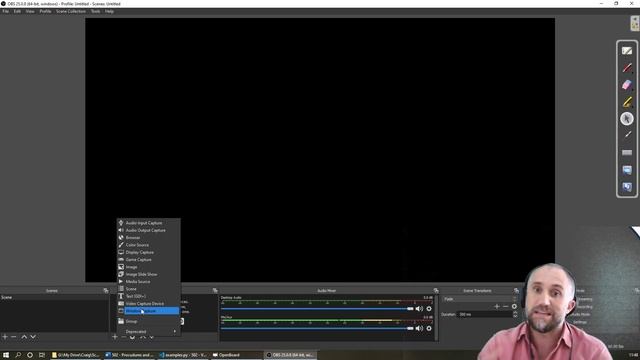
Task: Choose Color Source entry
Action: [x=149, y=245]
